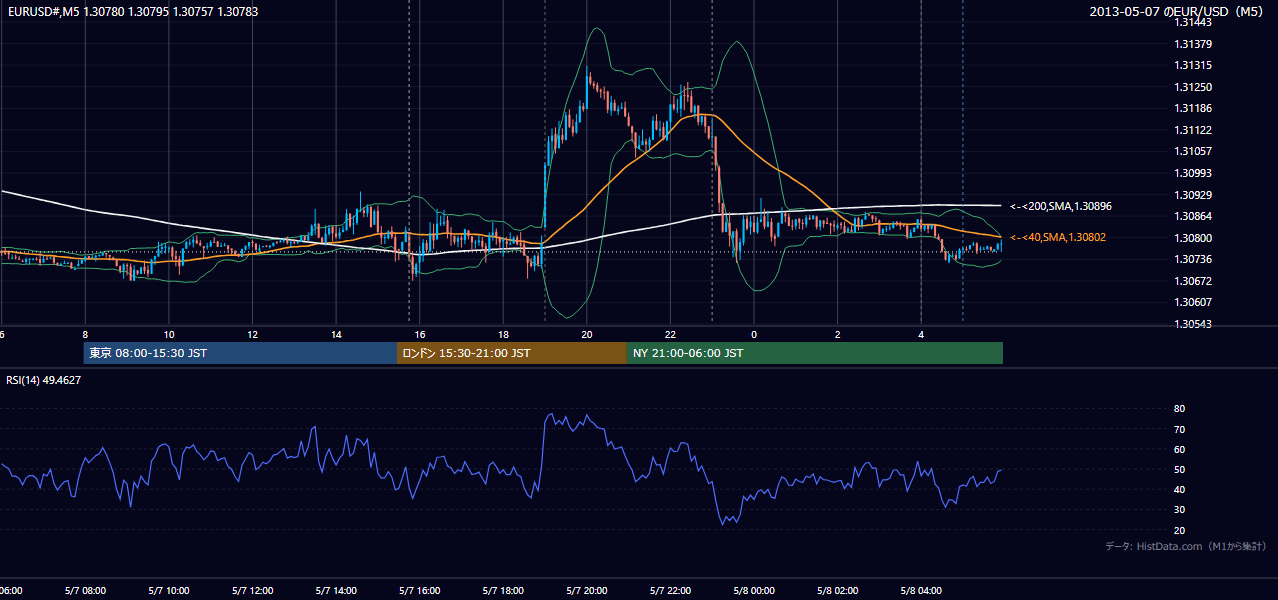1278x600 pixels.
Task: Click the '5/7 16:00' bottom time label
Action: click(420, 591)
